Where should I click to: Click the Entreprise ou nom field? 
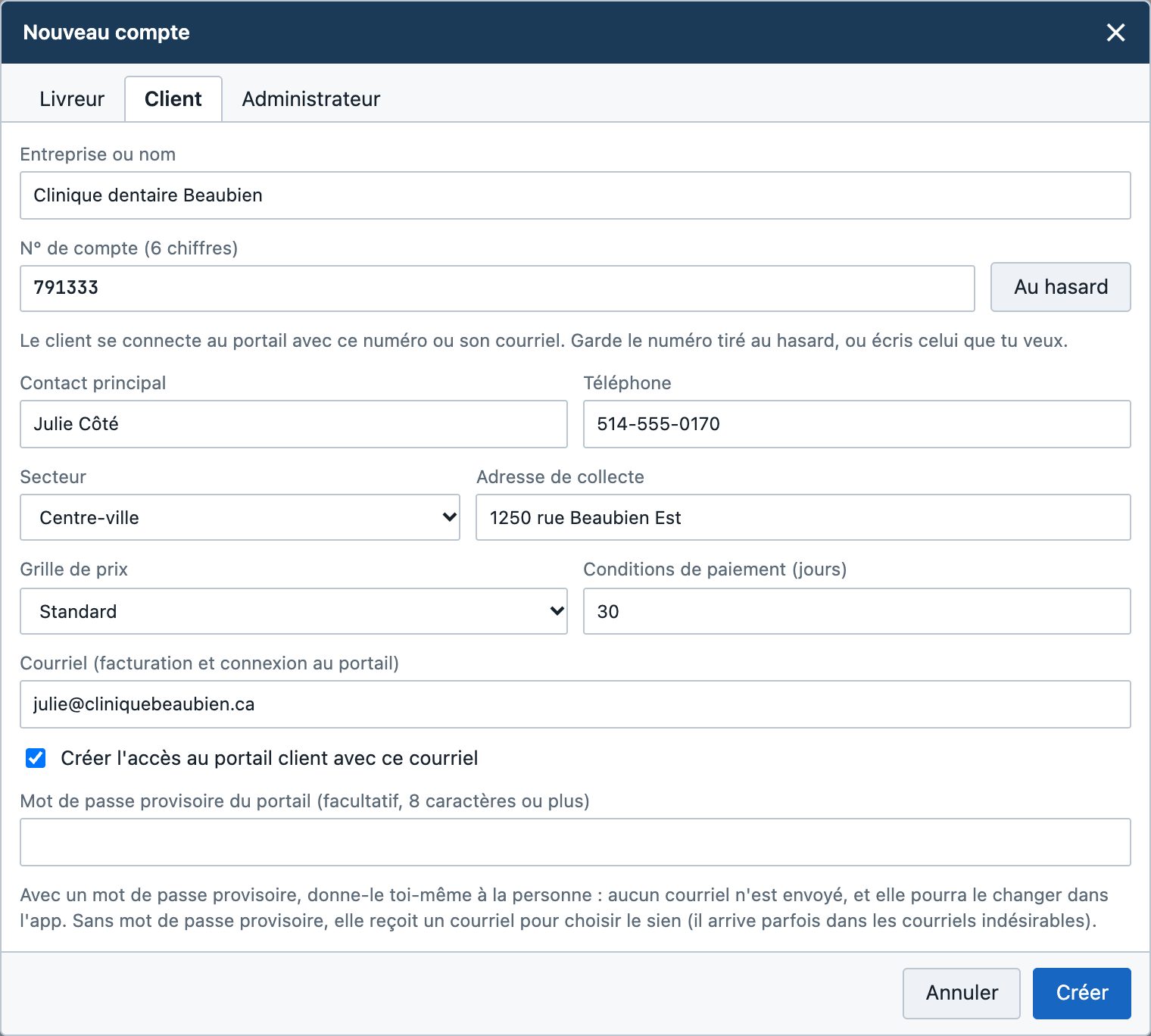(575, 195)
